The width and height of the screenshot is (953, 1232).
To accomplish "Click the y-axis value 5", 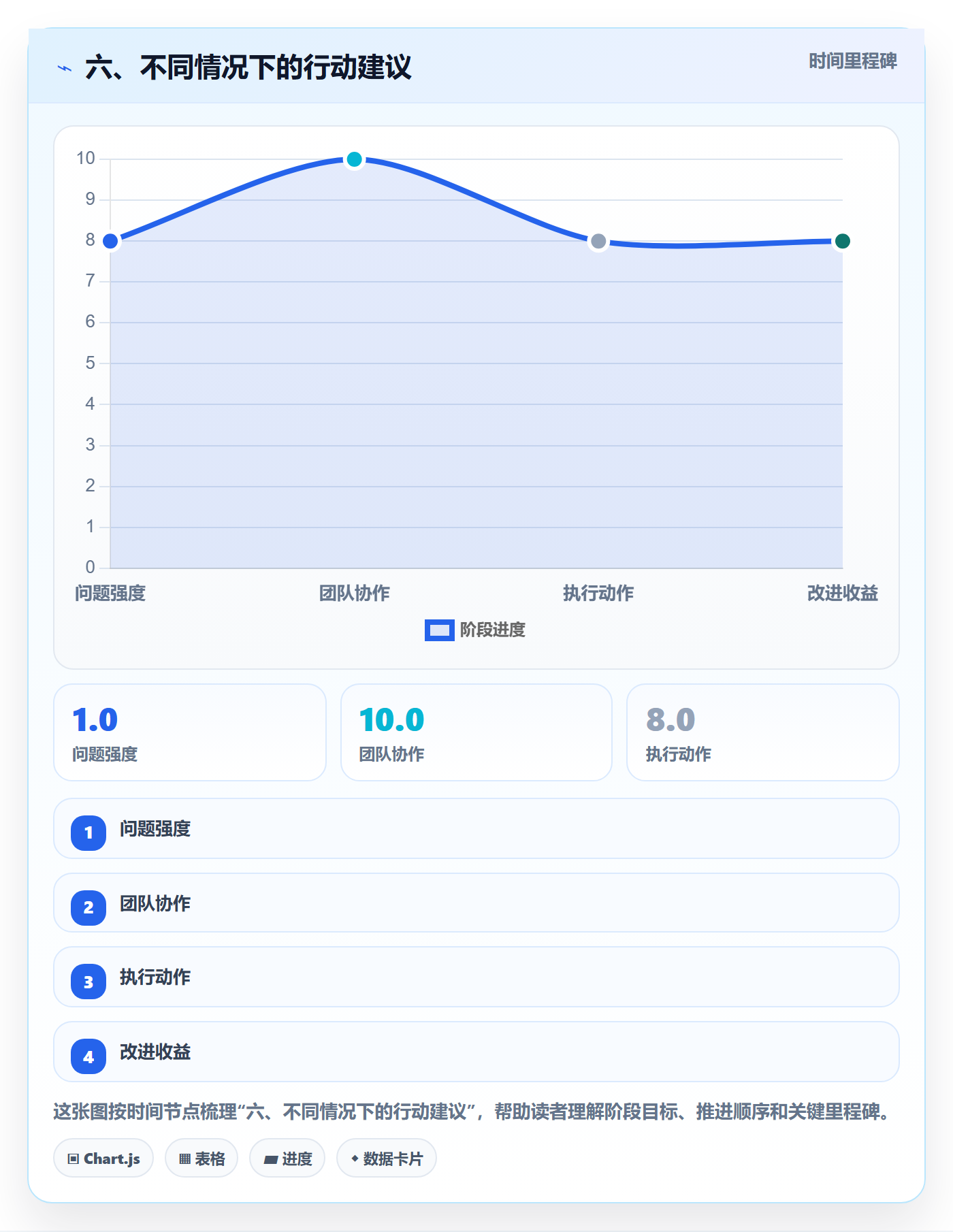I will click(x=90, y=363).
